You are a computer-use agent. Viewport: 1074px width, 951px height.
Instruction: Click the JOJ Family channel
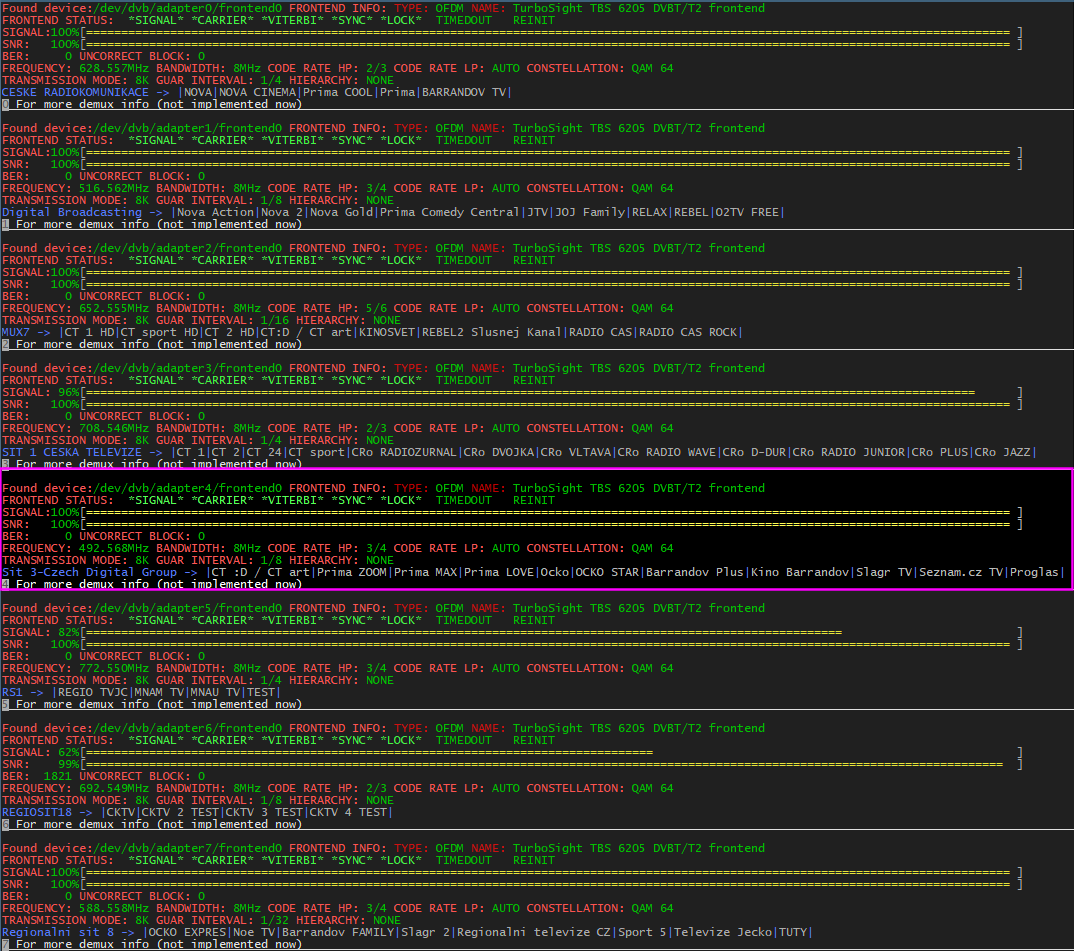590,212
